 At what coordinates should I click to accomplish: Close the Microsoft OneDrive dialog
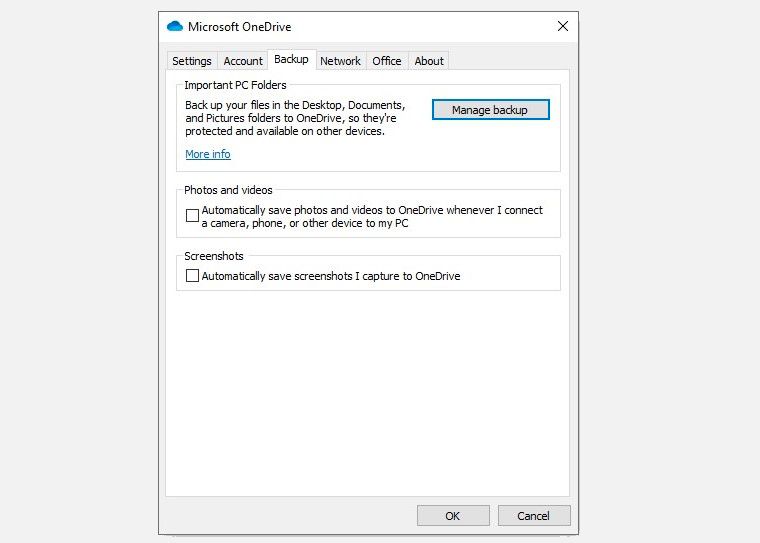[x=563, y=27]
